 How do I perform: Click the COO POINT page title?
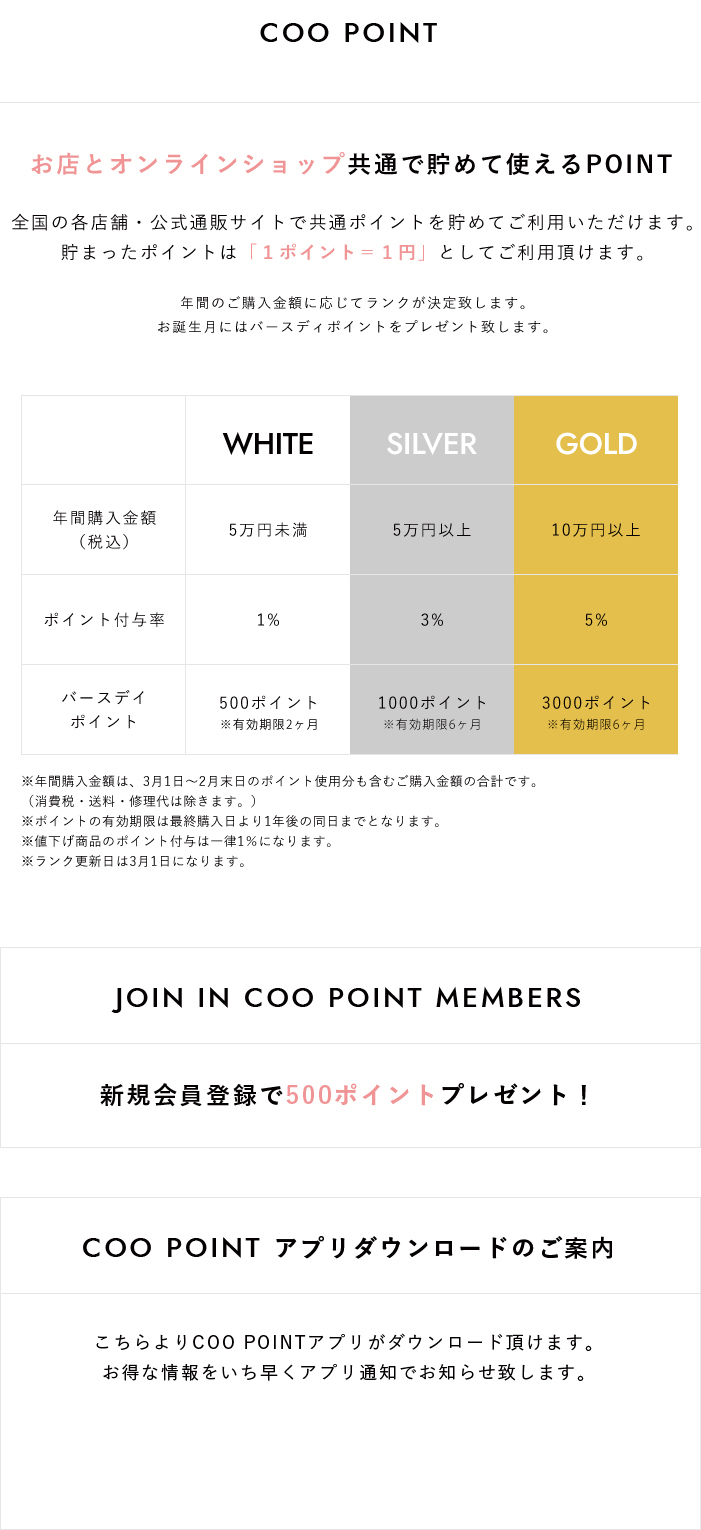point(349,33)
